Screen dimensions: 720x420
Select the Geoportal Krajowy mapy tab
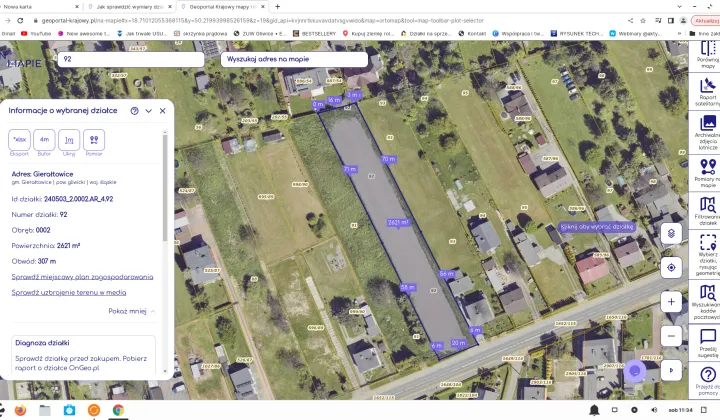point(223,7)
